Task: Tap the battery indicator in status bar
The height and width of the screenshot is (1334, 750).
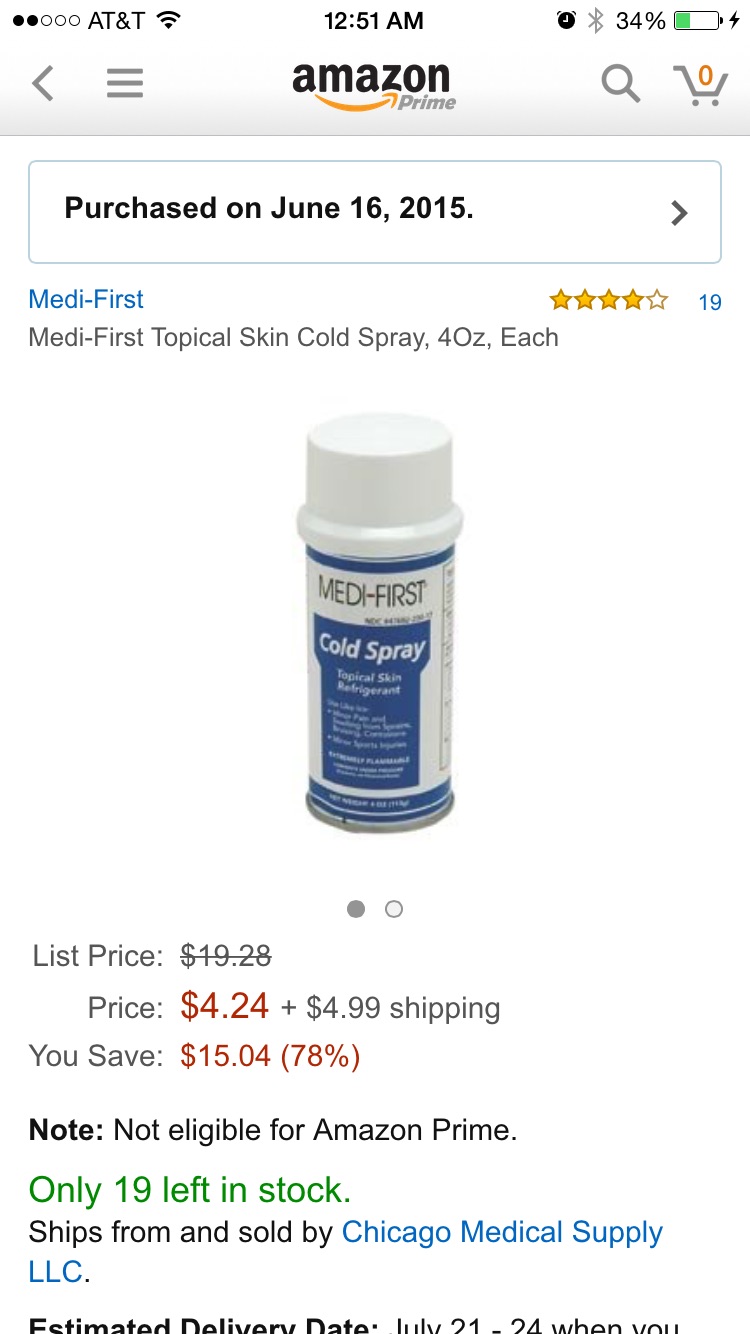Action: 698,20
